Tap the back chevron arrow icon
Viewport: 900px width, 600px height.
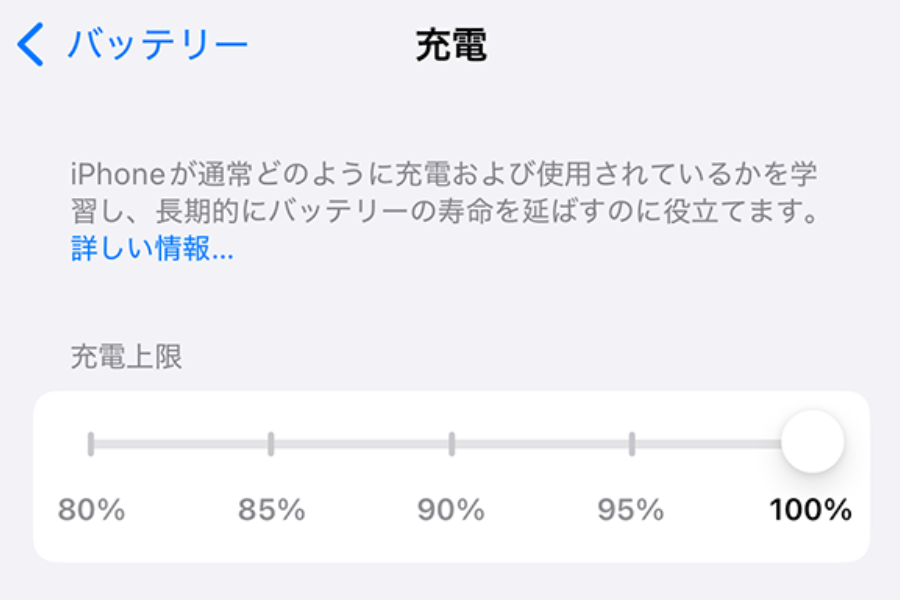32,46
